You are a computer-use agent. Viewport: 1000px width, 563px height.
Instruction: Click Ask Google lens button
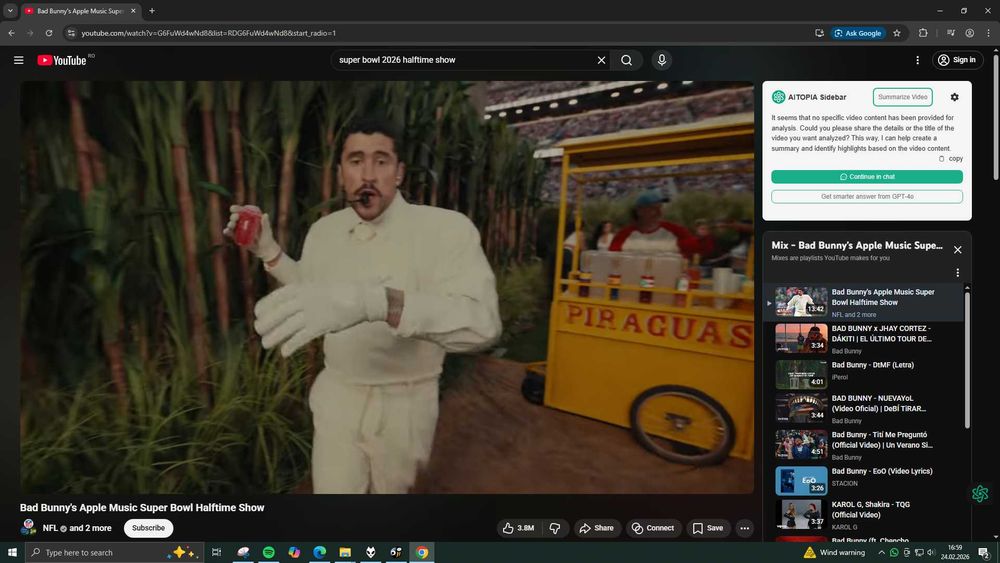coord(858,33)
